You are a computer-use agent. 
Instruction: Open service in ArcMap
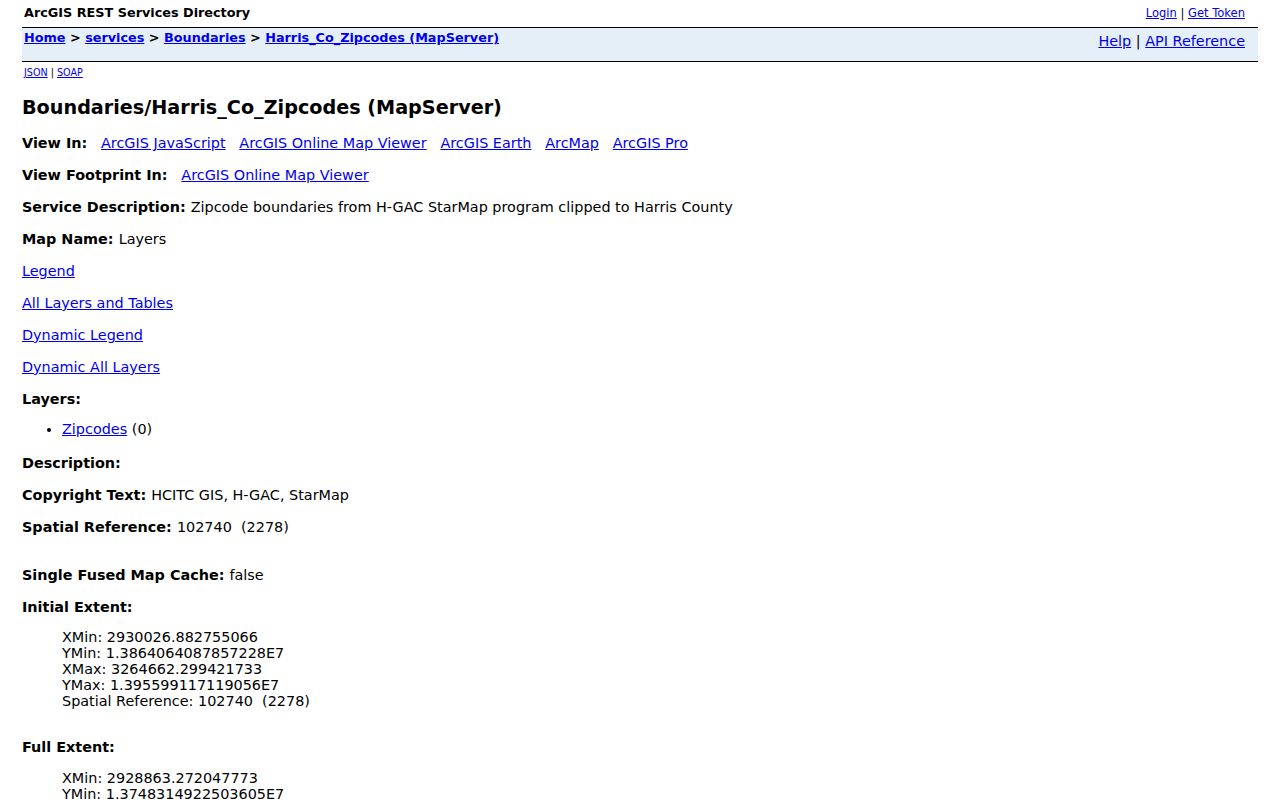pyautogui.click(x=572, y=143)
